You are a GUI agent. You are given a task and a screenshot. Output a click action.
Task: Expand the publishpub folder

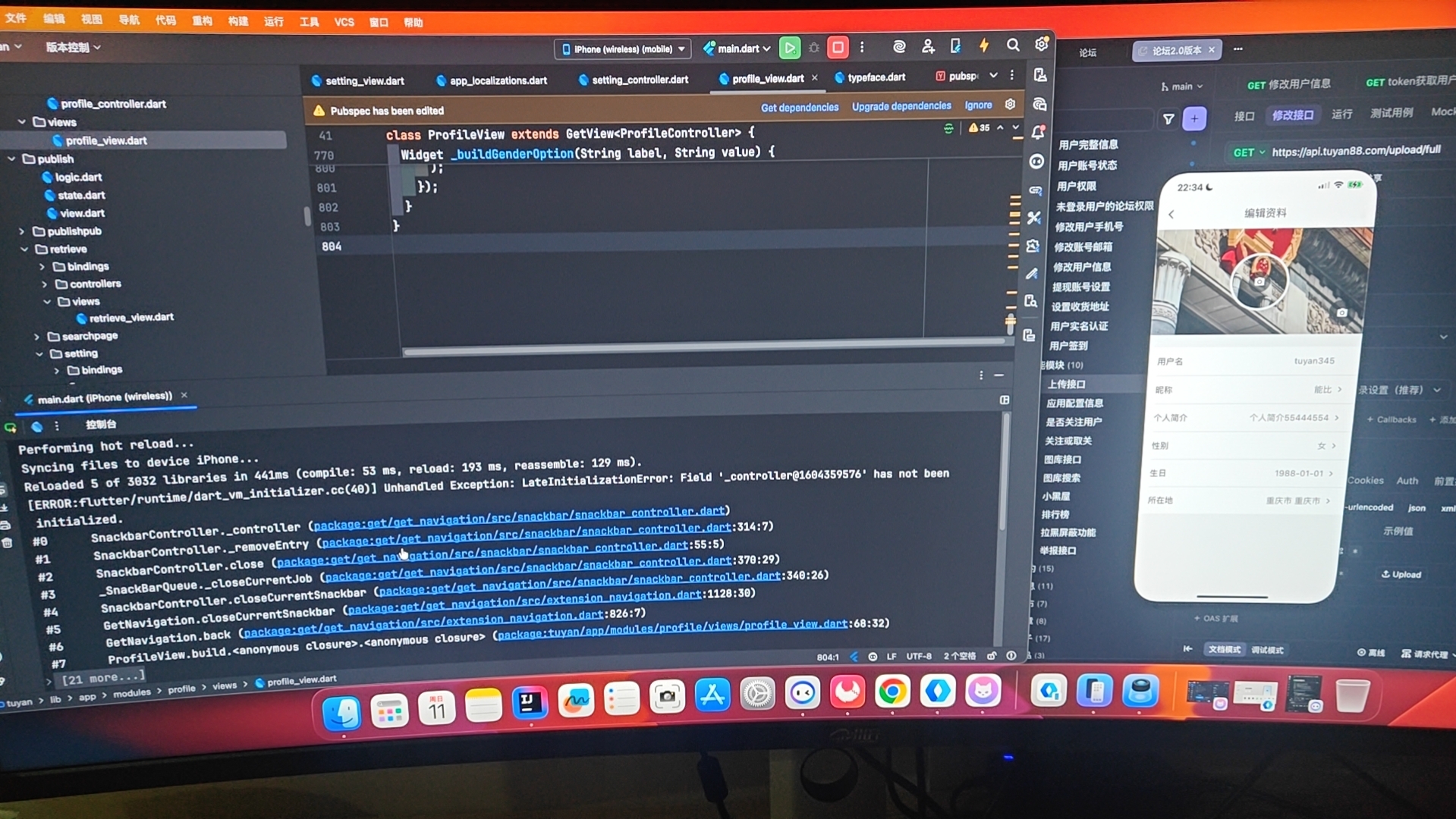[x=22, y=231]
